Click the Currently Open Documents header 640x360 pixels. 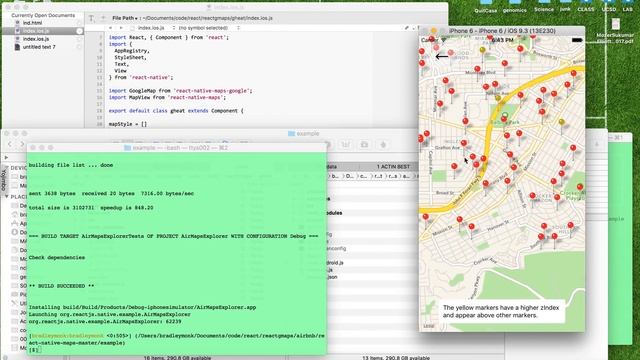[x=43, y=15]
